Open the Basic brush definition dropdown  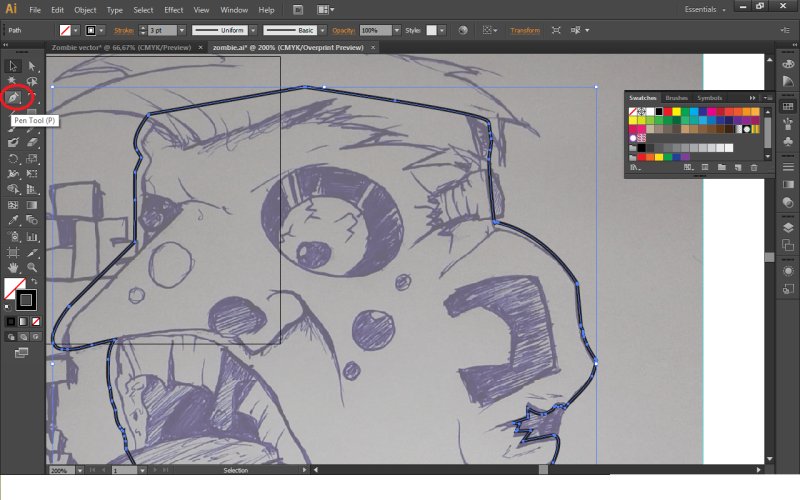(x=322, y=31)
